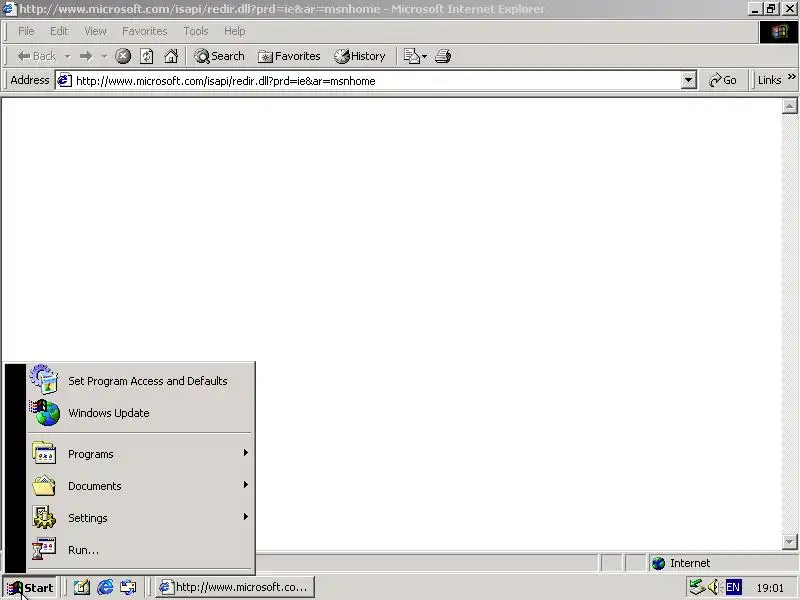Restore down the Internet Explorer window
Viewport: 800px width, 600px height.
point(770,9)
